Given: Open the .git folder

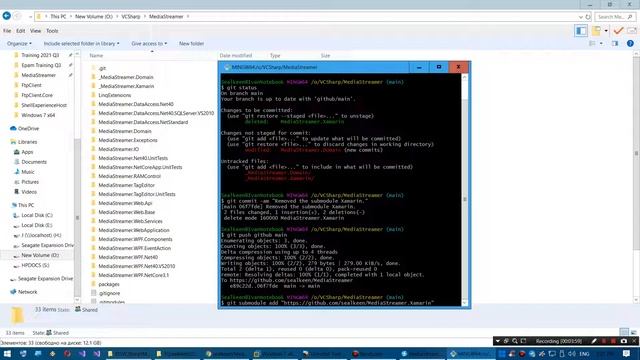Looking at the screenshot, I should (102, 68).
